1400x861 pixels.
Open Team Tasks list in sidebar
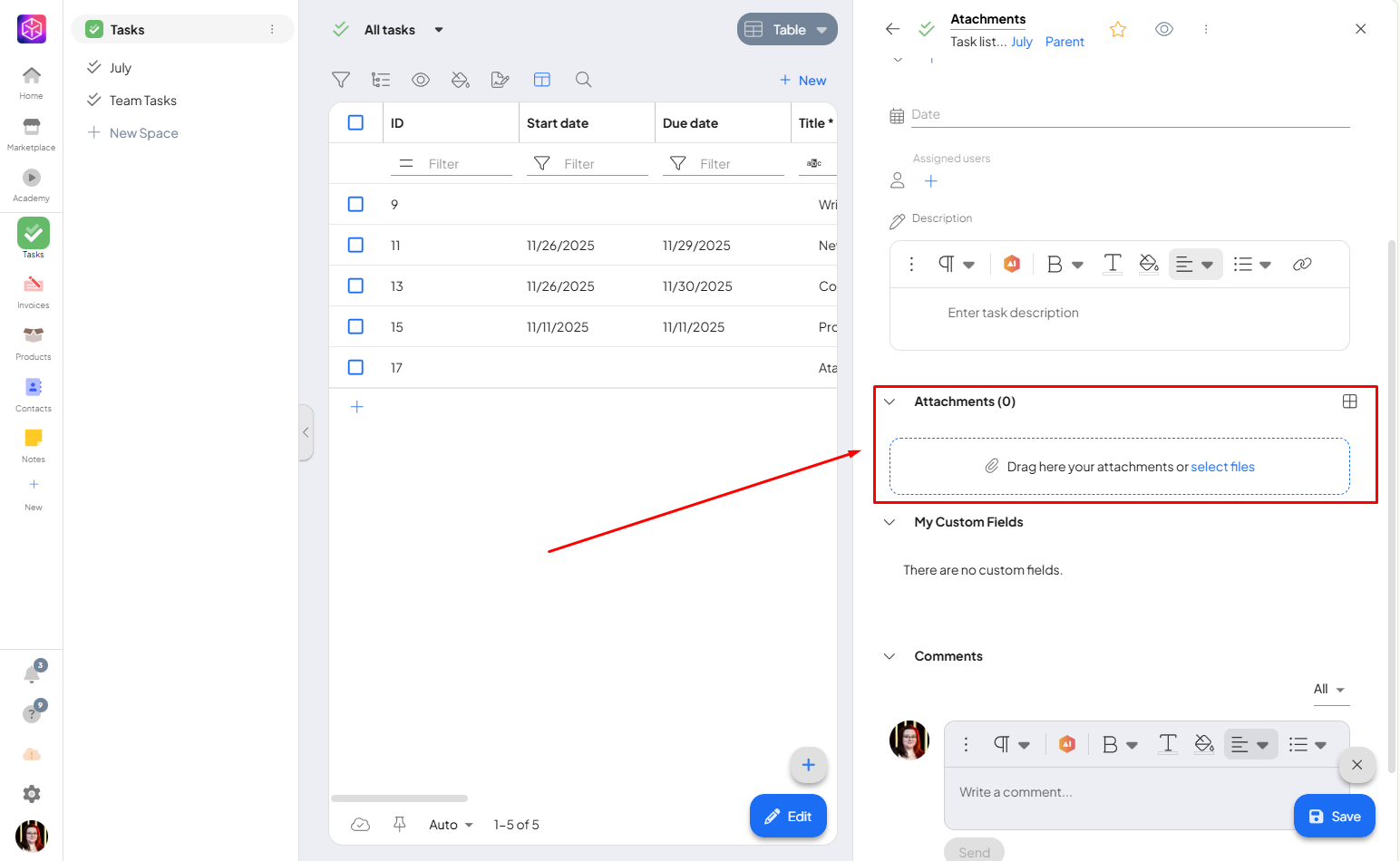(x=142, y=101)
